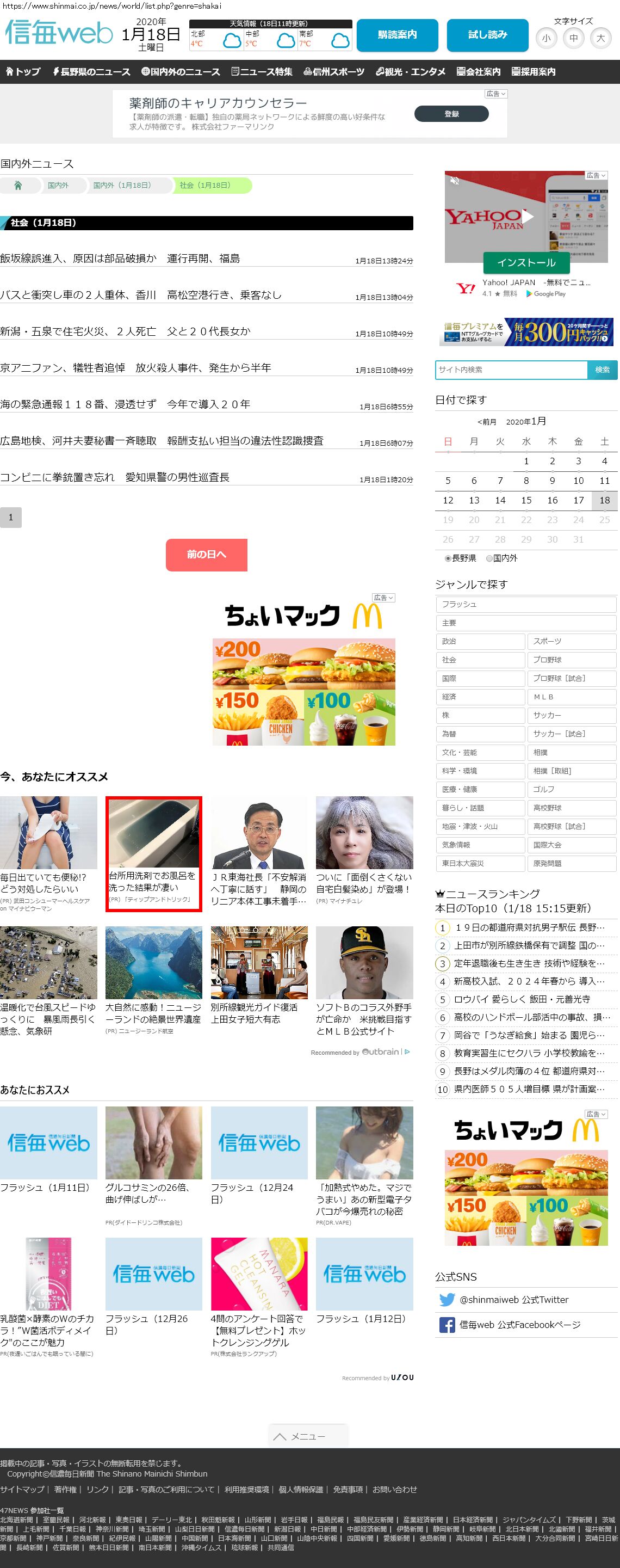The image size is (620, 1568).
Task: Click the サイト内検索 search field
Action: pyautogui.click(x=511, y=370)
